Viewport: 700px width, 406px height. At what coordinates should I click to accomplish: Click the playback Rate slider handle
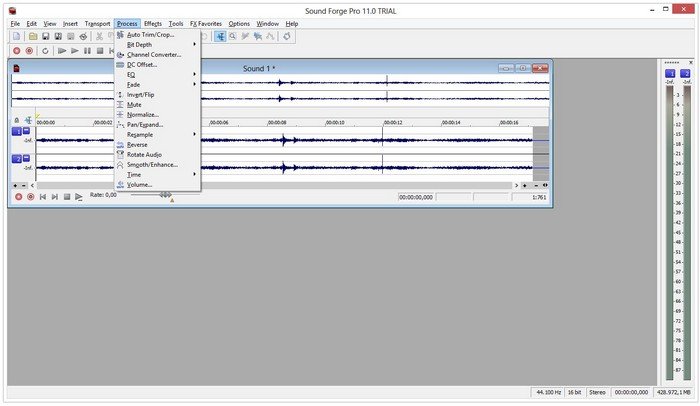coord(166,195)
